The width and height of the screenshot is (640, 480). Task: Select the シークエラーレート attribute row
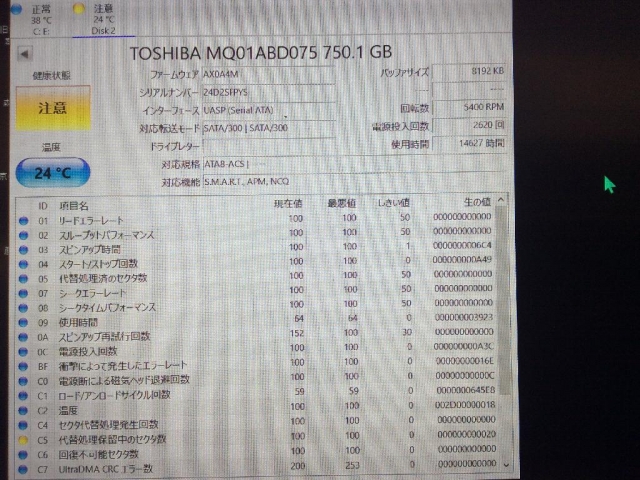256,292
